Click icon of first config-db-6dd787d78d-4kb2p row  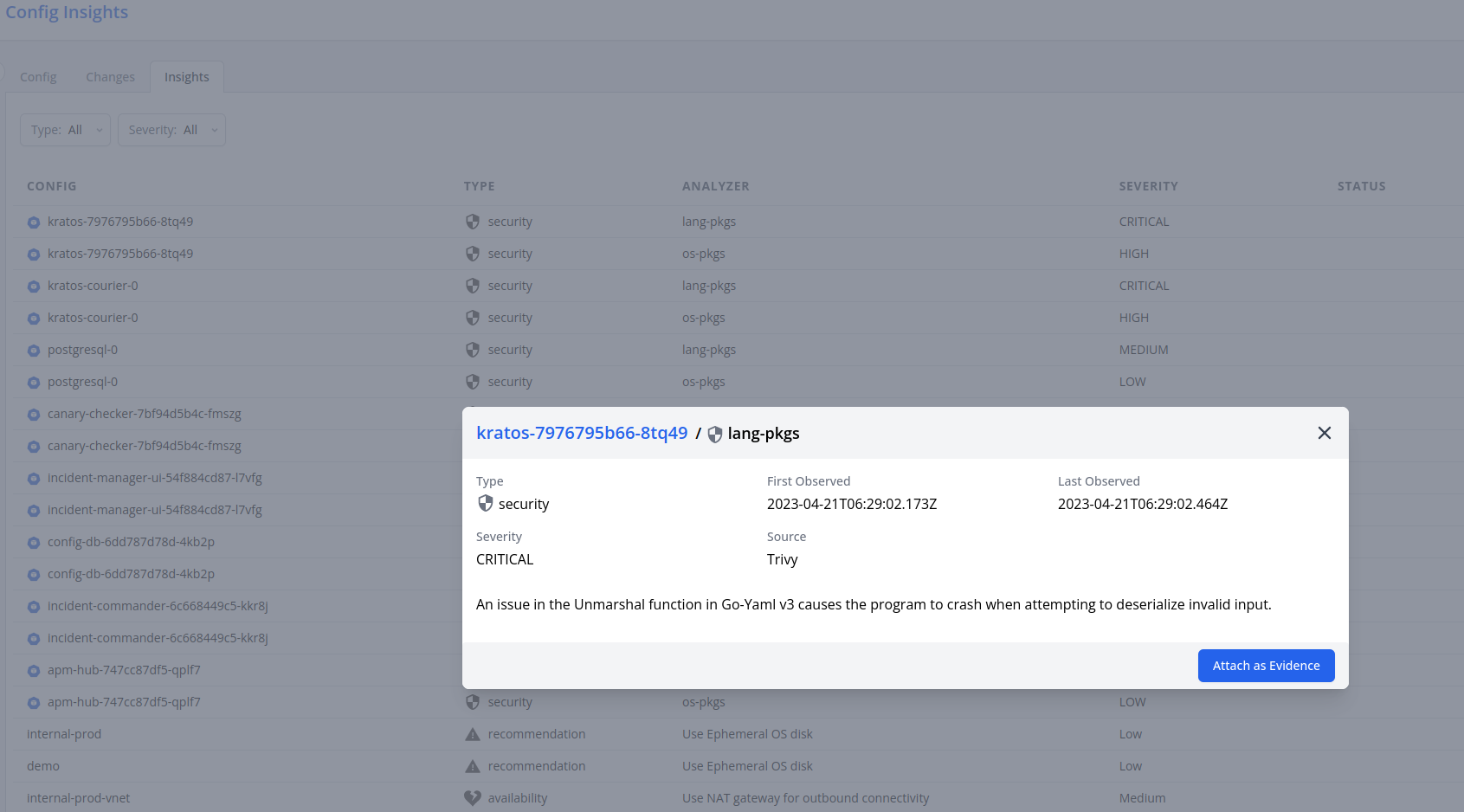pos(34,543)
